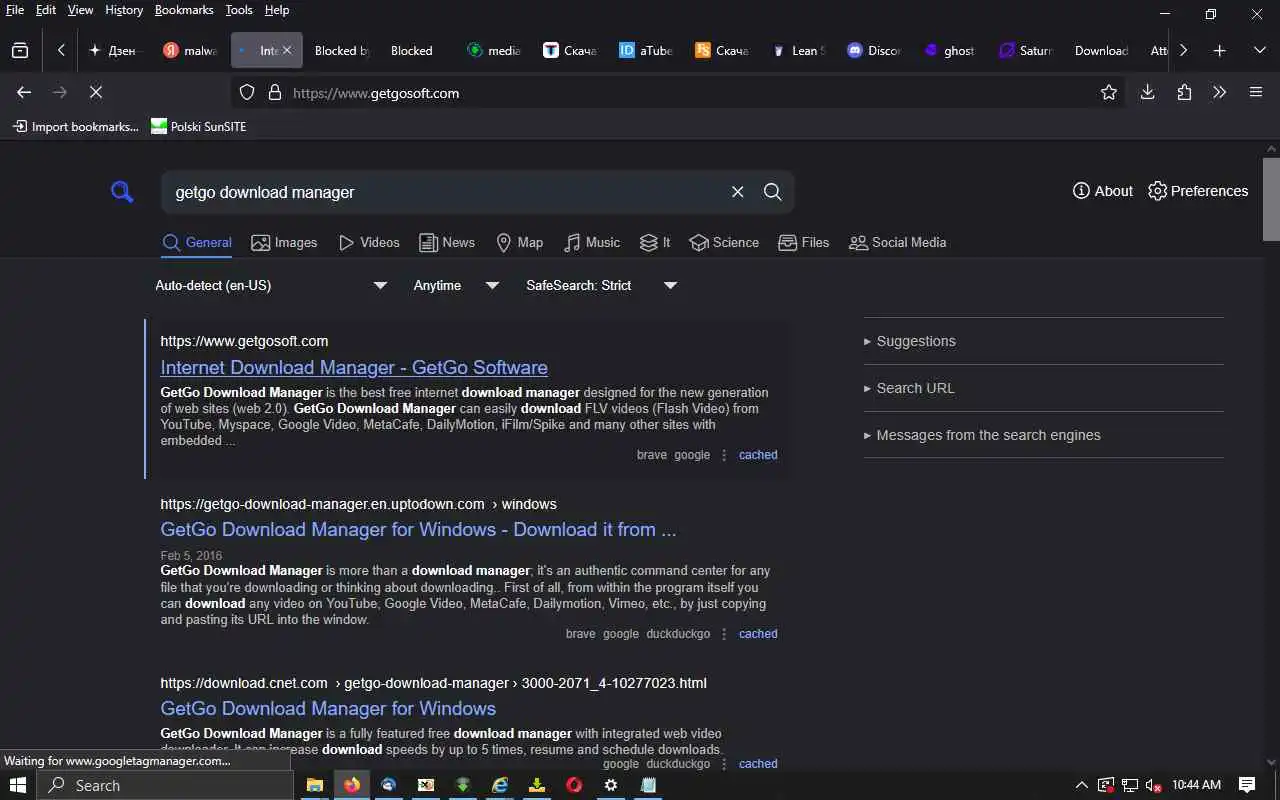This screenshot has width=1280, height=800.
Task: Open the SafeSearch: Strict dropdown
Action: pos(602,286)
